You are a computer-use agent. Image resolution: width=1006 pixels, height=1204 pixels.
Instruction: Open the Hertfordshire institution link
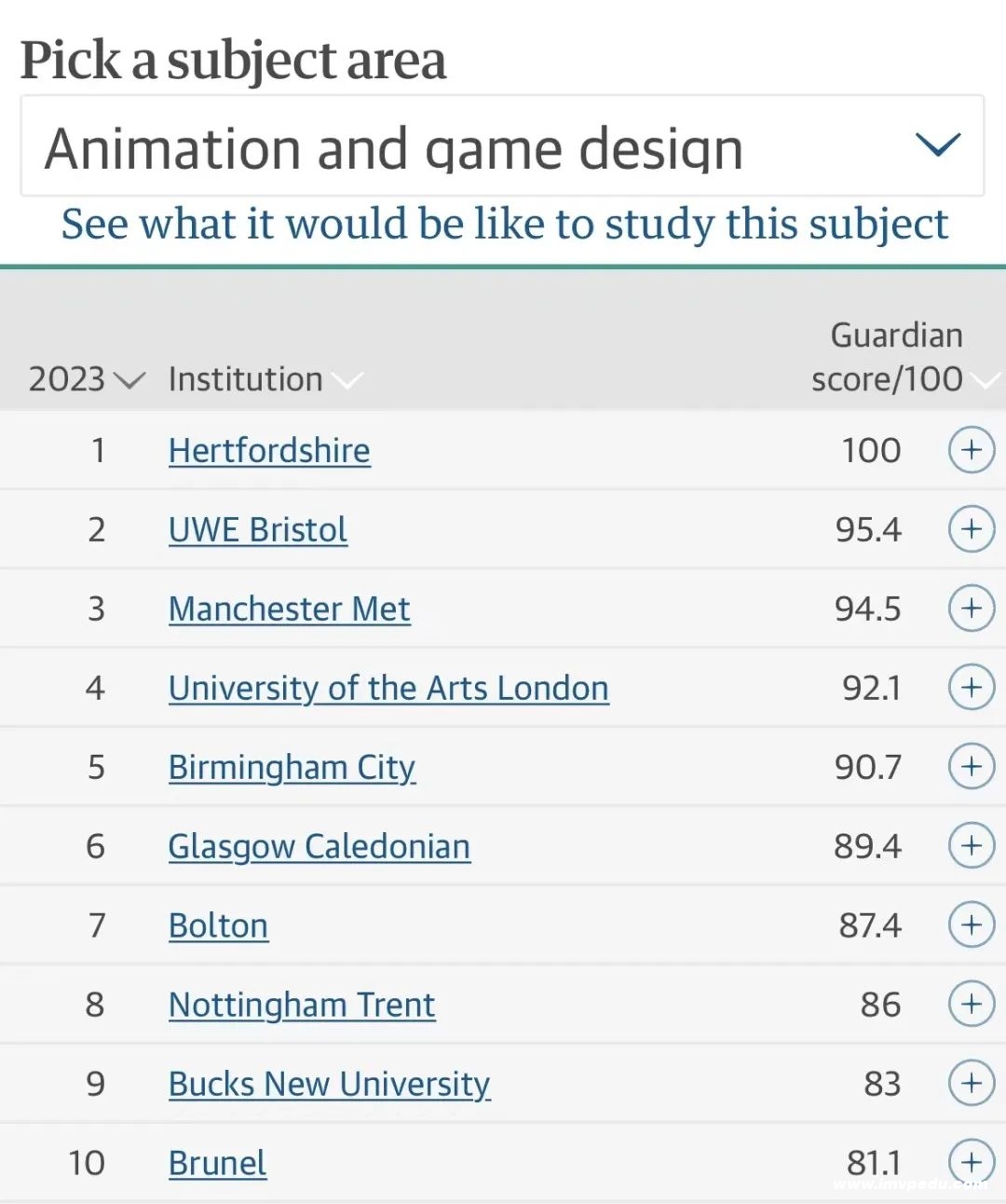click(269, 451)
